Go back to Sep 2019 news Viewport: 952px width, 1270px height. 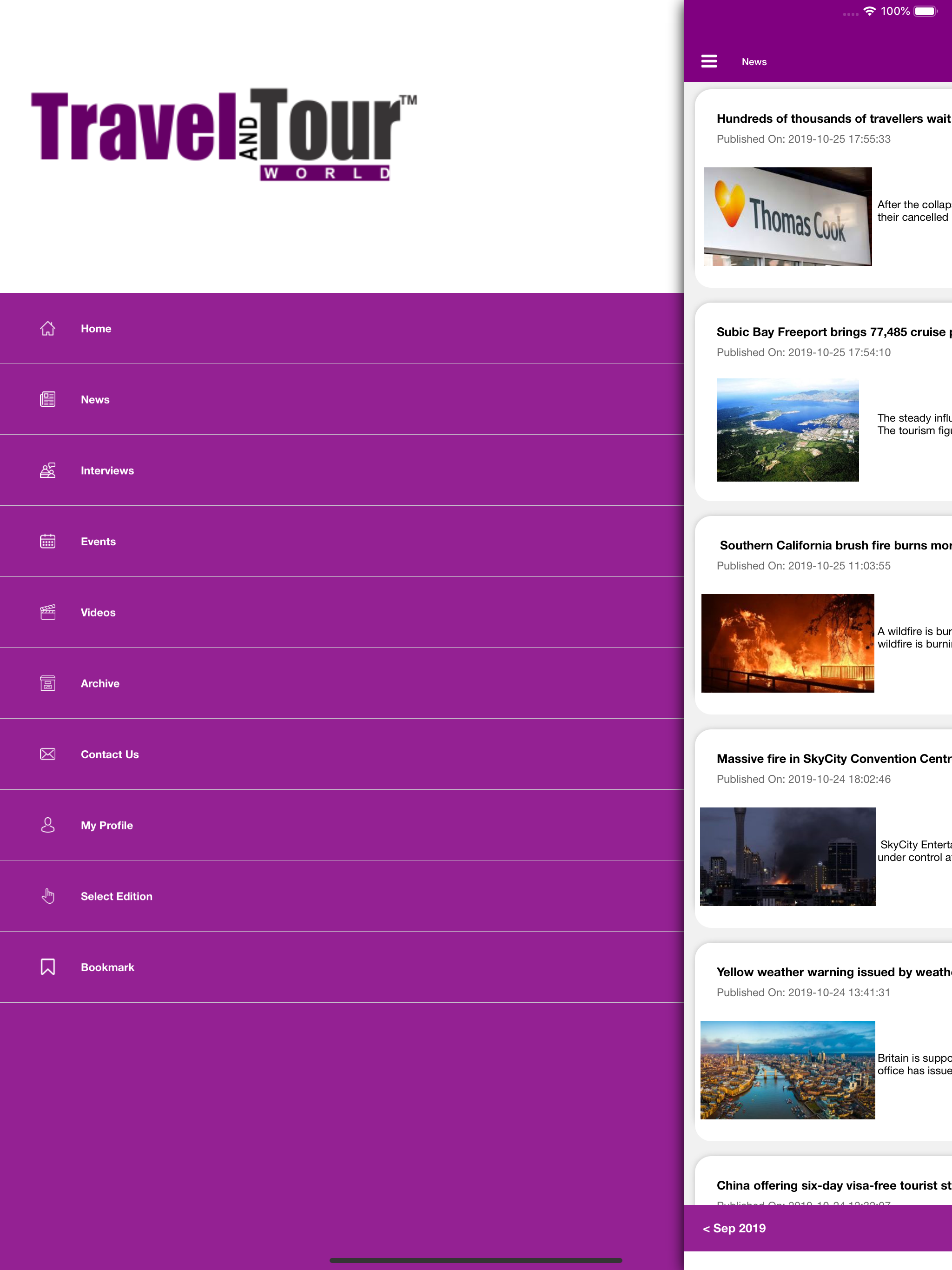[x=734, y=1228]
